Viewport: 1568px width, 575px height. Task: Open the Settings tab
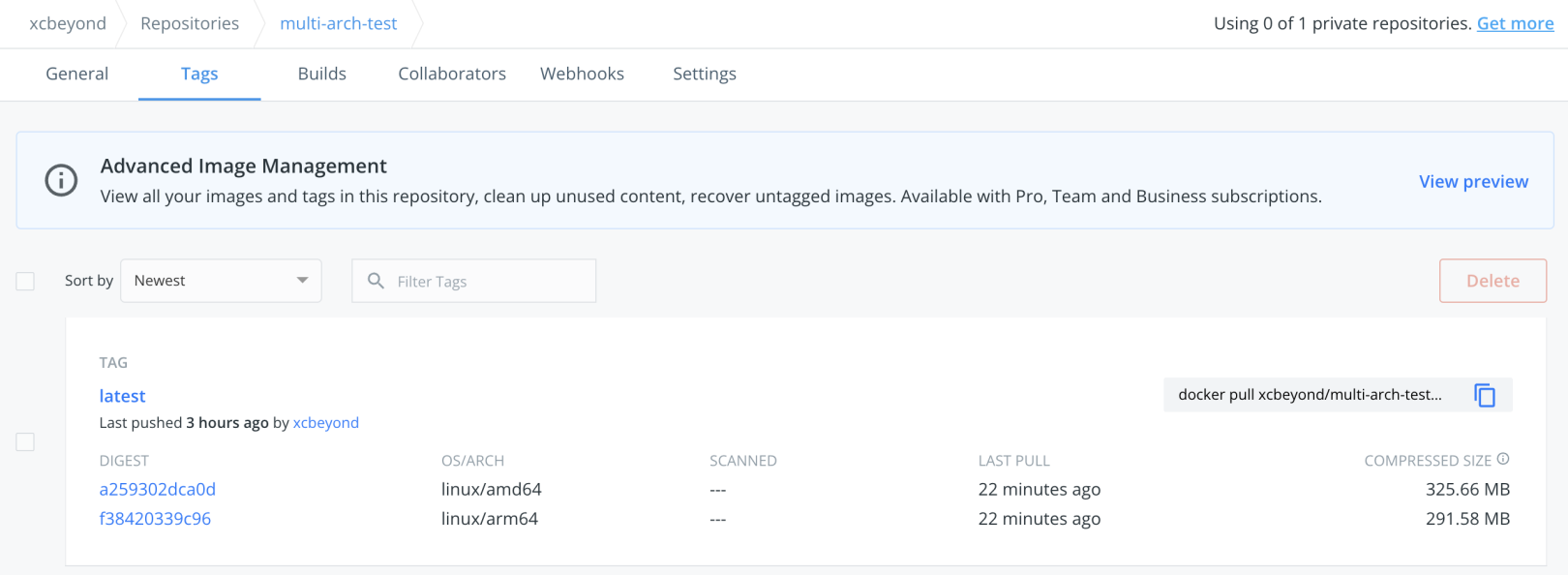(705, 74)
